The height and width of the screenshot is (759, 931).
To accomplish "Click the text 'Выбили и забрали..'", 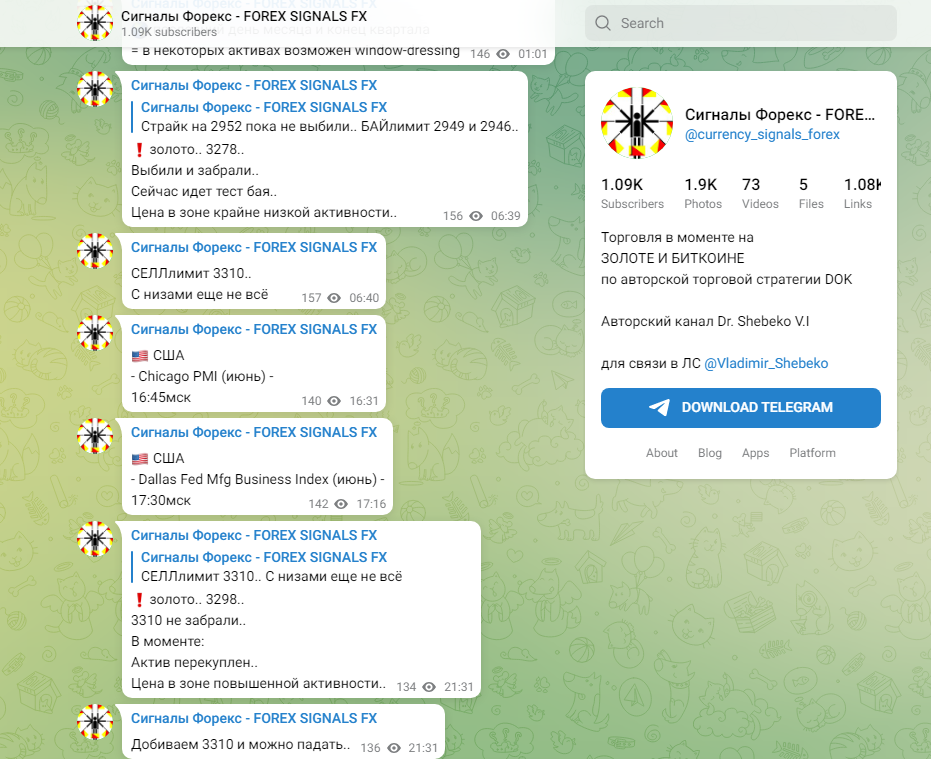I will tap(195, 170).
